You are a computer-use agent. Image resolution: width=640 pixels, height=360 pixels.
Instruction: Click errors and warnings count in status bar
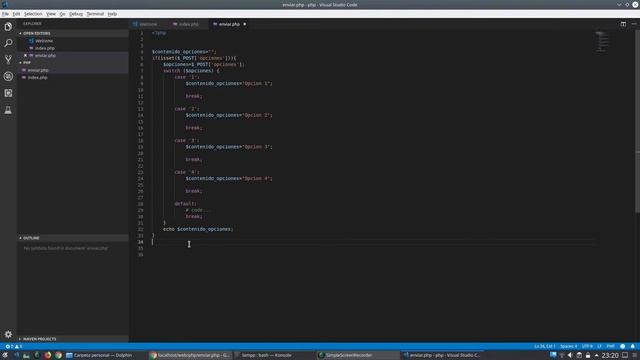coord(13,347)
